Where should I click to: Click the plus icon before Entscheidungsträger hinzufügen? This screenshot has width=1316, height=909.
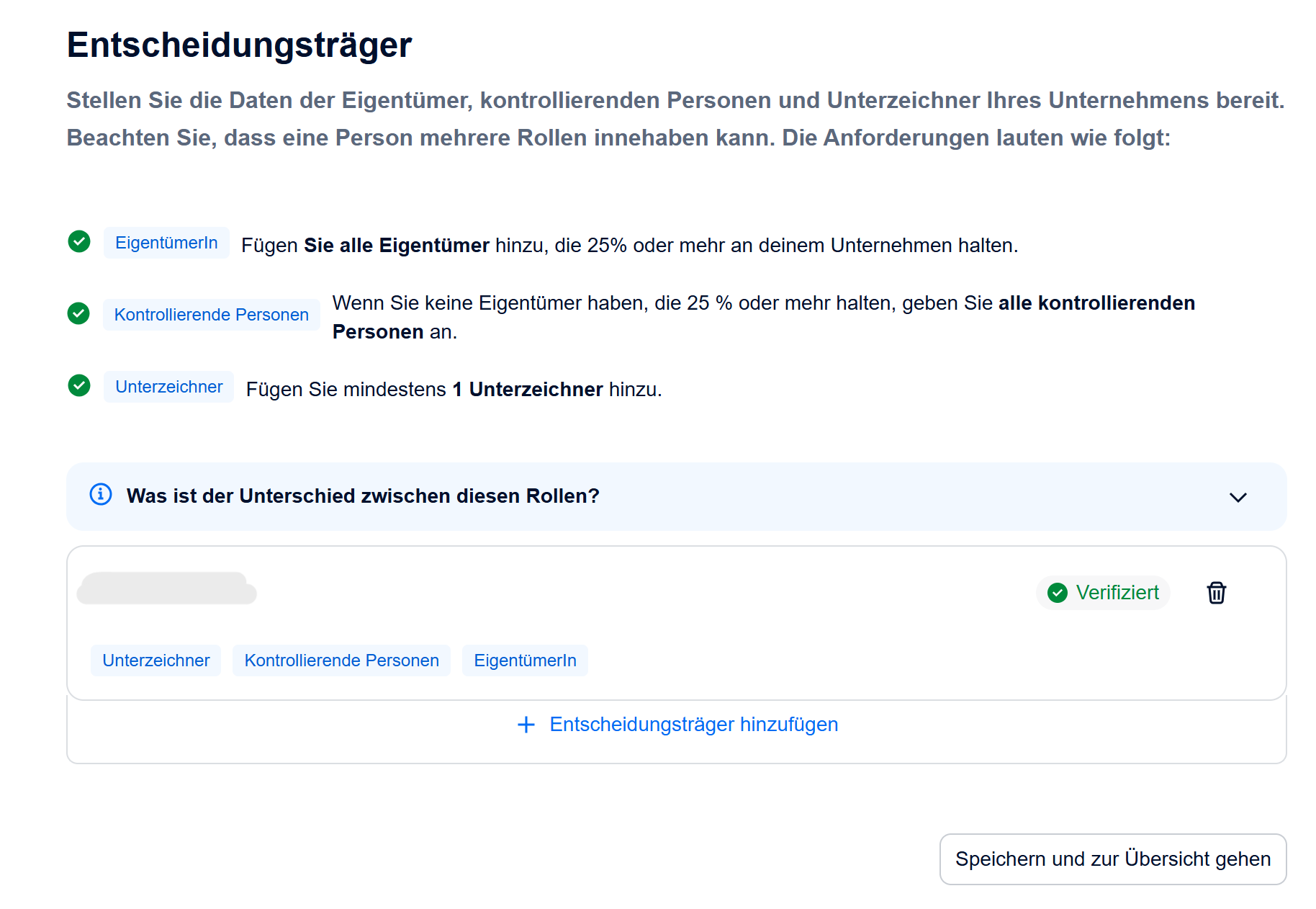click(x=526, y=725)
